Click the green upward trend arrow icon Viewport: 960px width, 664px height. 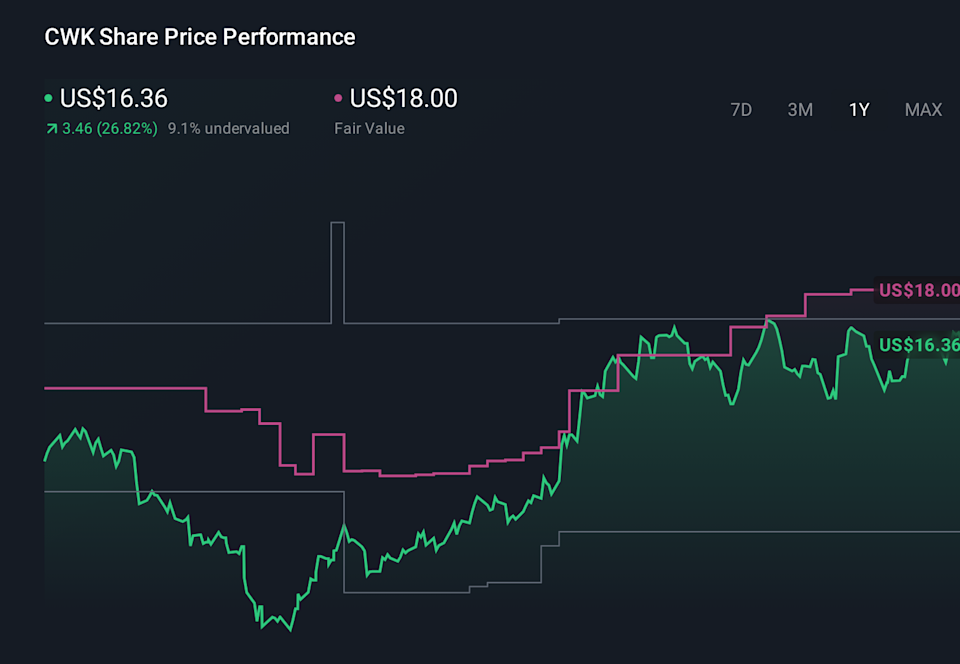[50, 129]
